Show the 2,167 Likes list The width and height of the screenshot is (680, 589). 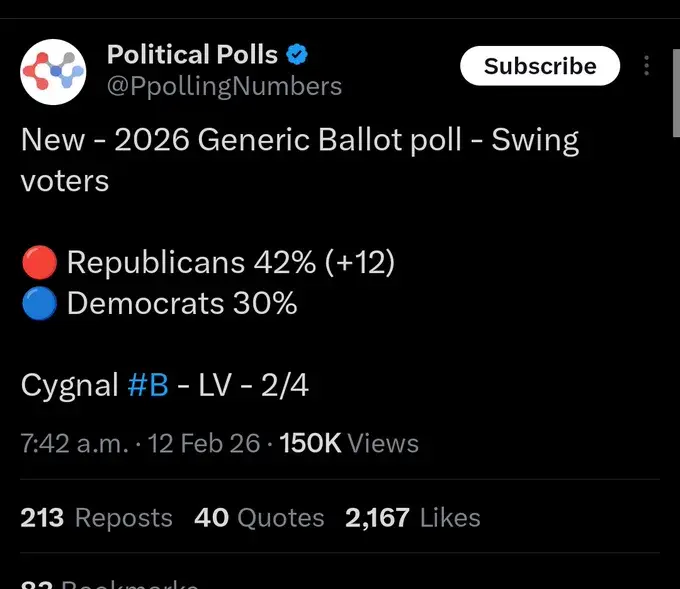pos(412,517)
